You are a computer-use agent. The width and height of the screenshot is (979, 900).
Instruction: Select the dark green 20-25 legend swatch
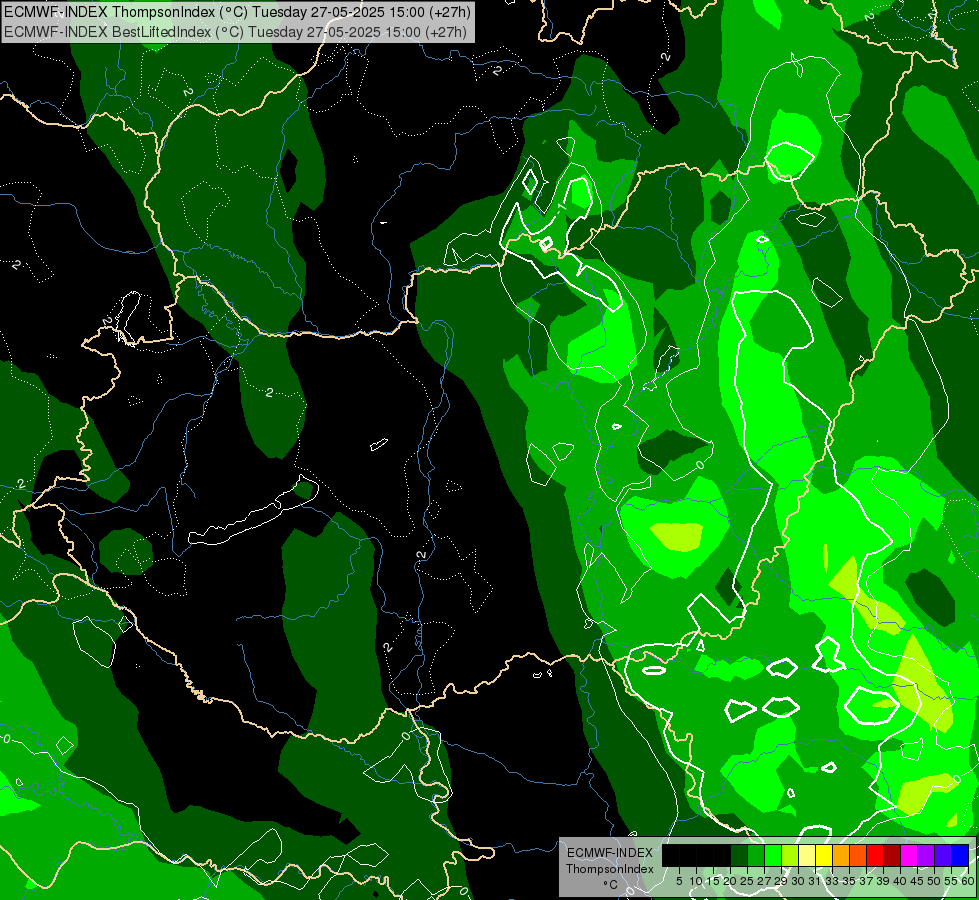click(x=739, y=855)
